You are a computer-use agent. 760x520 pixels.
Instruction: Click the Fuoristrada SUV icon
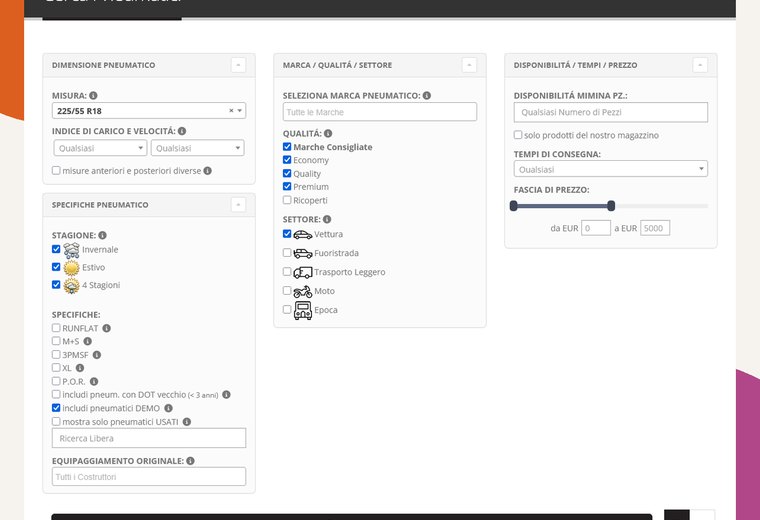[x=303, y=253]
